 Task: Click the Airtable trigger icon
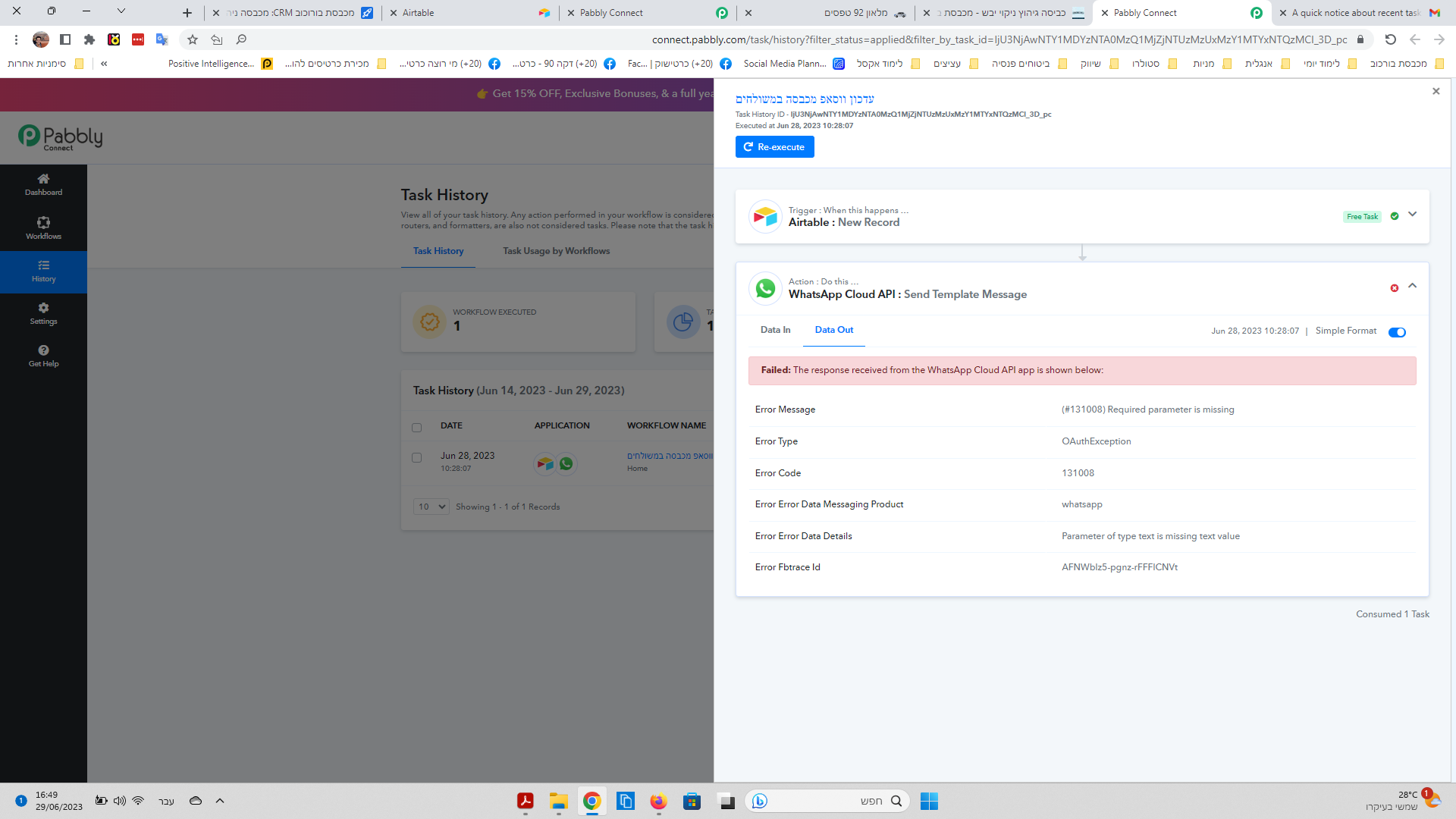pyautogui.click(x=765, y=217)
